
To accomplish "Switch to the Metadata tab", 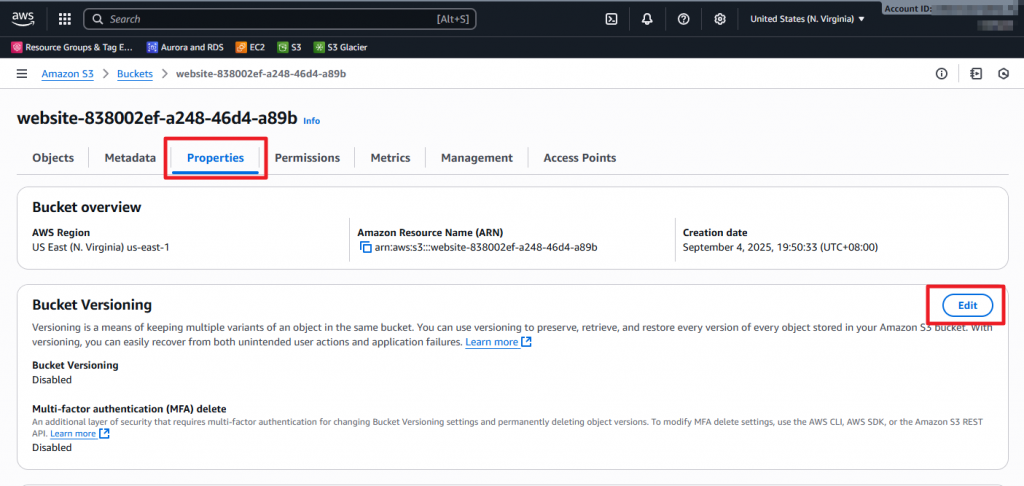I will point(130,157).
